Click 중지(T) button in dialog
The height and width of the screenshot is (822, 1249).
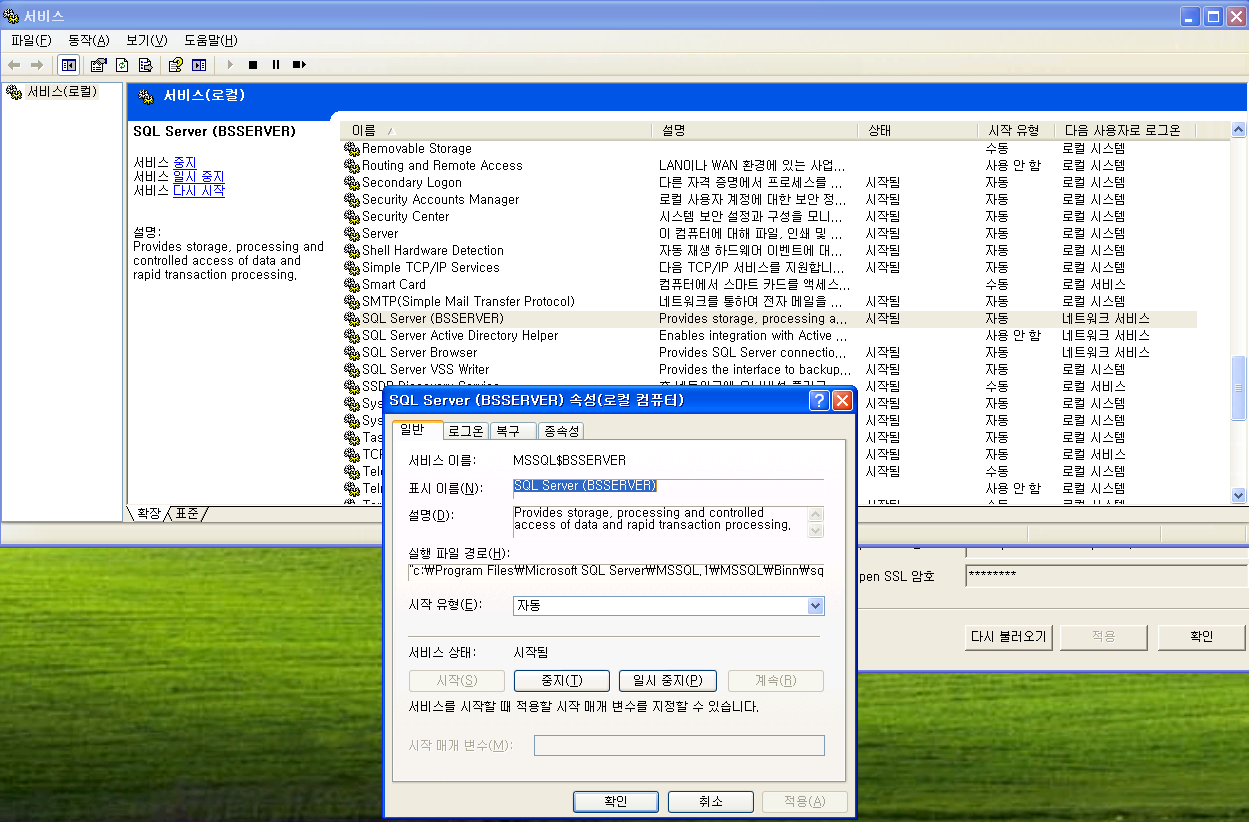[x=561, y=681]
